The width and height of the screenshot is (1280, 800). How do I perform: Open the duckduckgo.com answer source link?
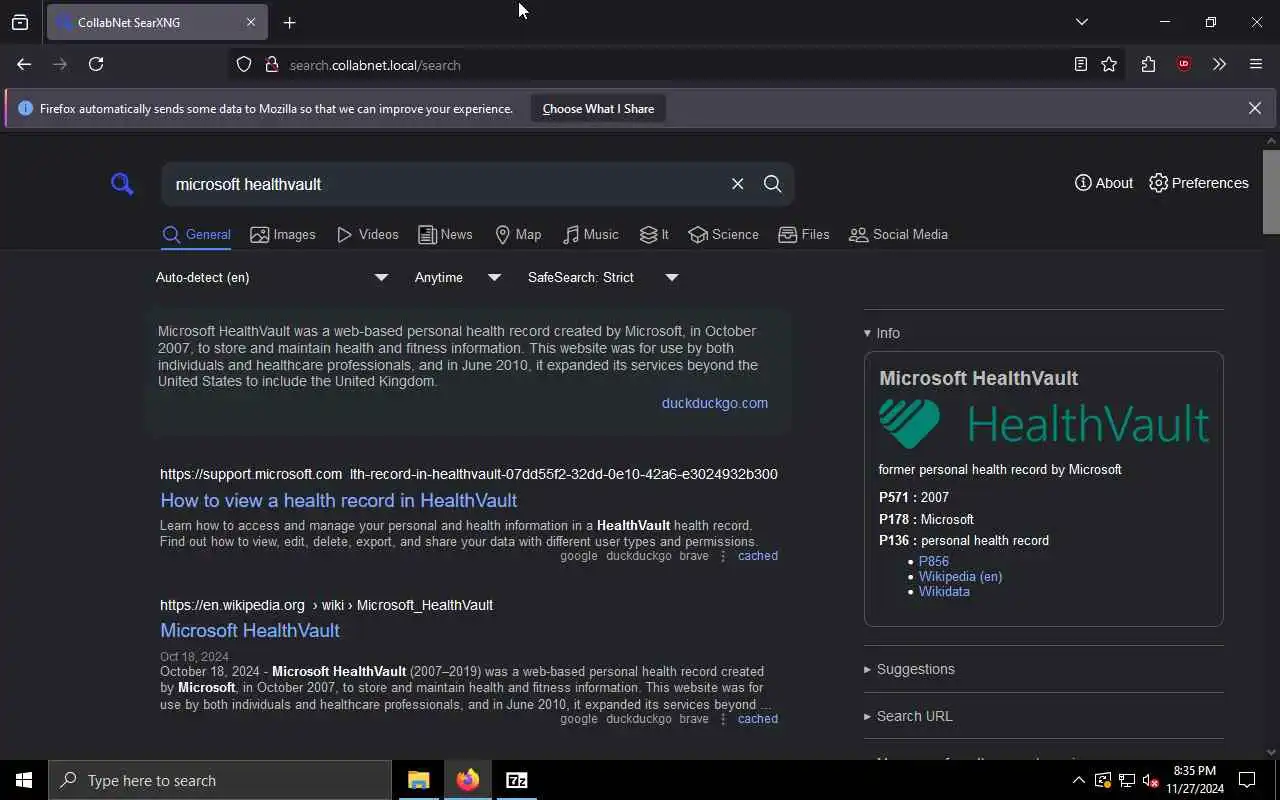click(715, 403)
